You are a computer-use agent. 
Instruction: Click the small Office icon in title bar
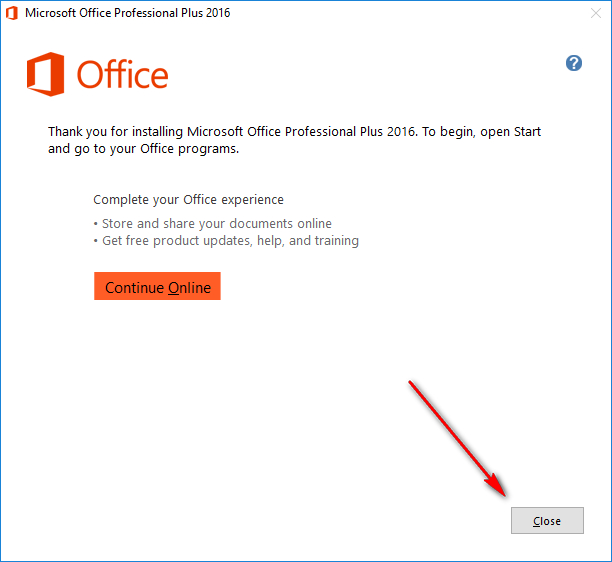[x=11, y=14]
